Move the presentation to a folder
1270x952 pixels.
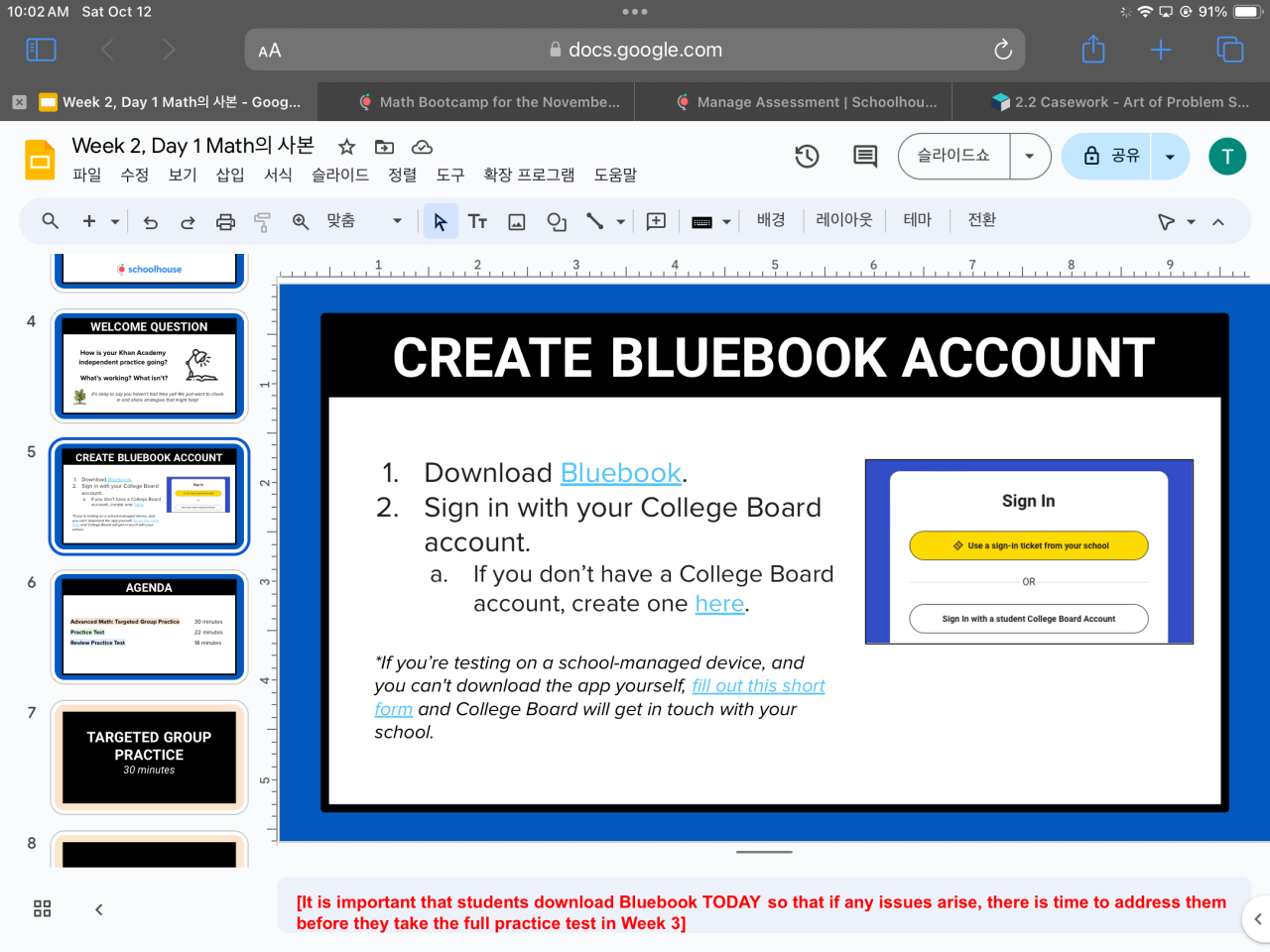click(x=384, y=147)
